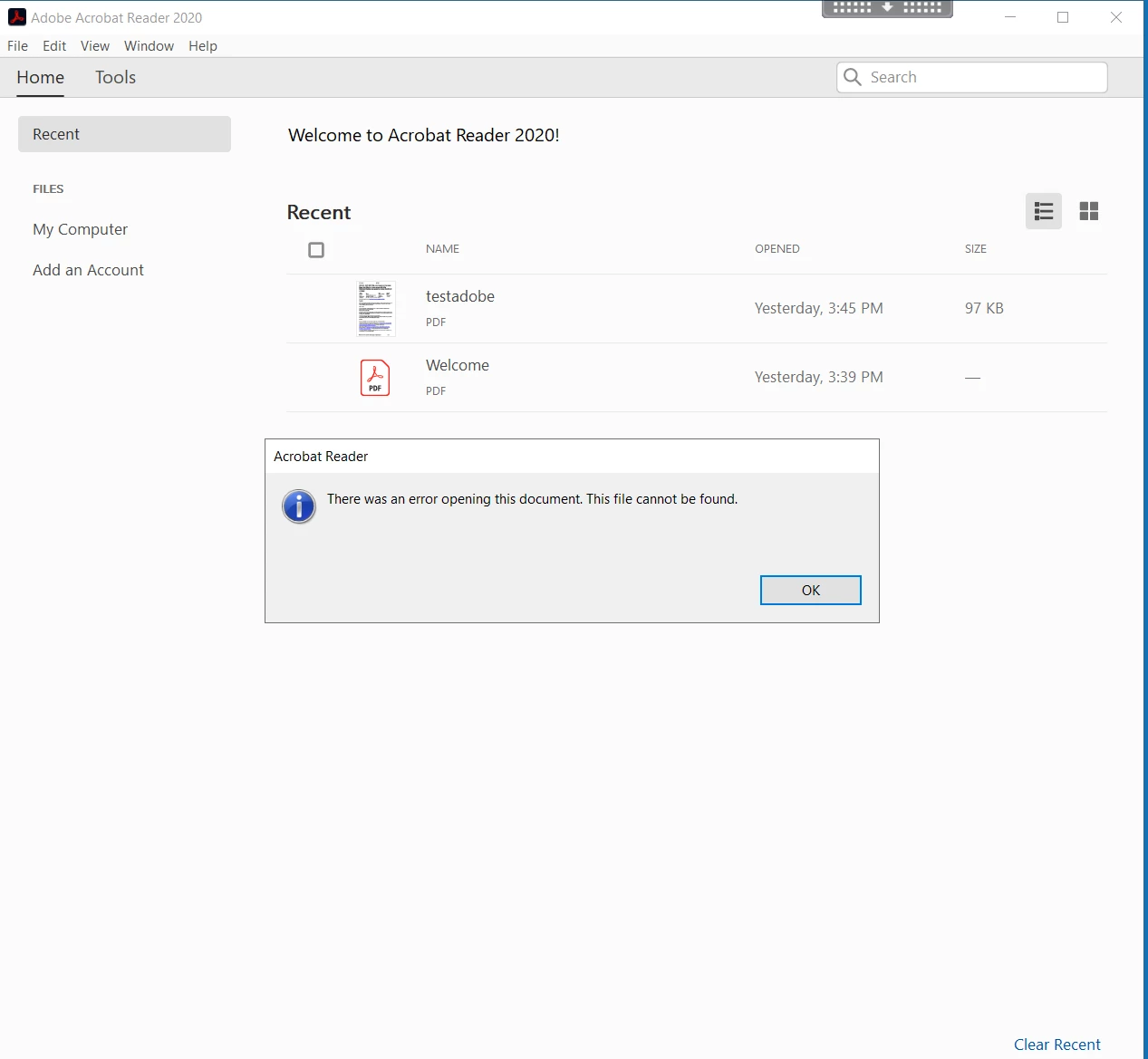Click the Clear Recent link
Screen dimensions: 1148x1059
pyautogui.click(x=1057, y=1045)
